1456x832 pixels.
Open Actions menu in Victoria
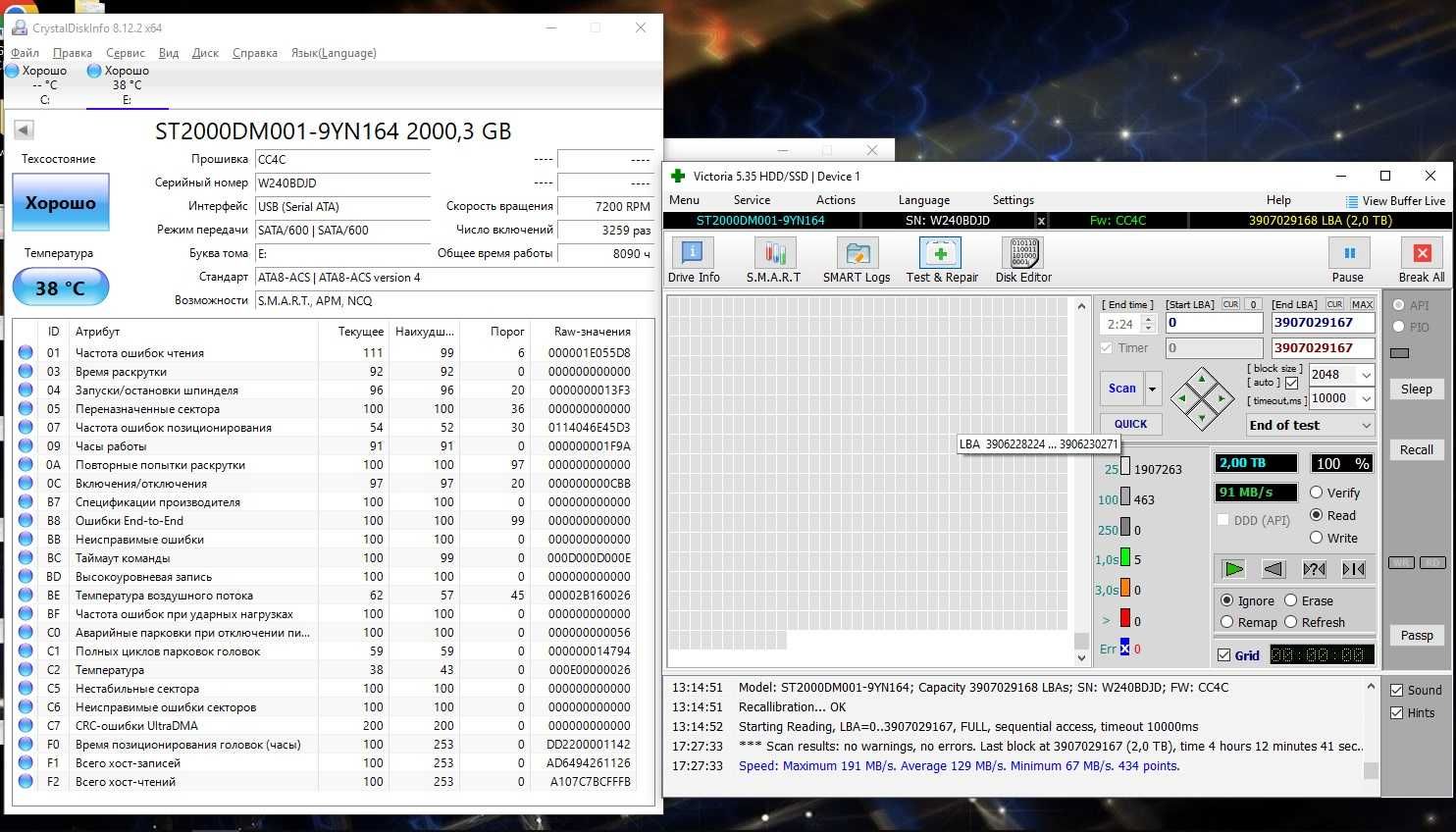[x=836, y=199]
